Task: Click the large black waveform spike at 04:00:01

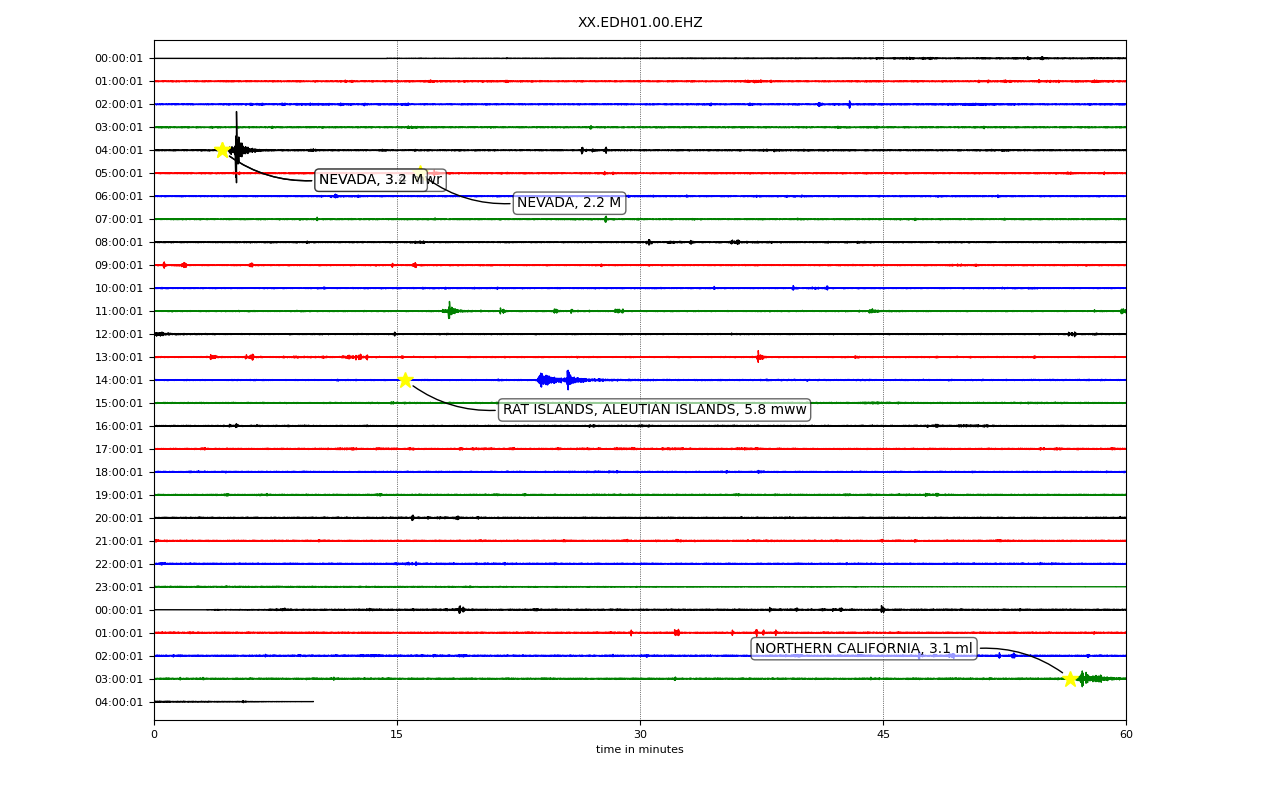Action: (x=237, y=148)
